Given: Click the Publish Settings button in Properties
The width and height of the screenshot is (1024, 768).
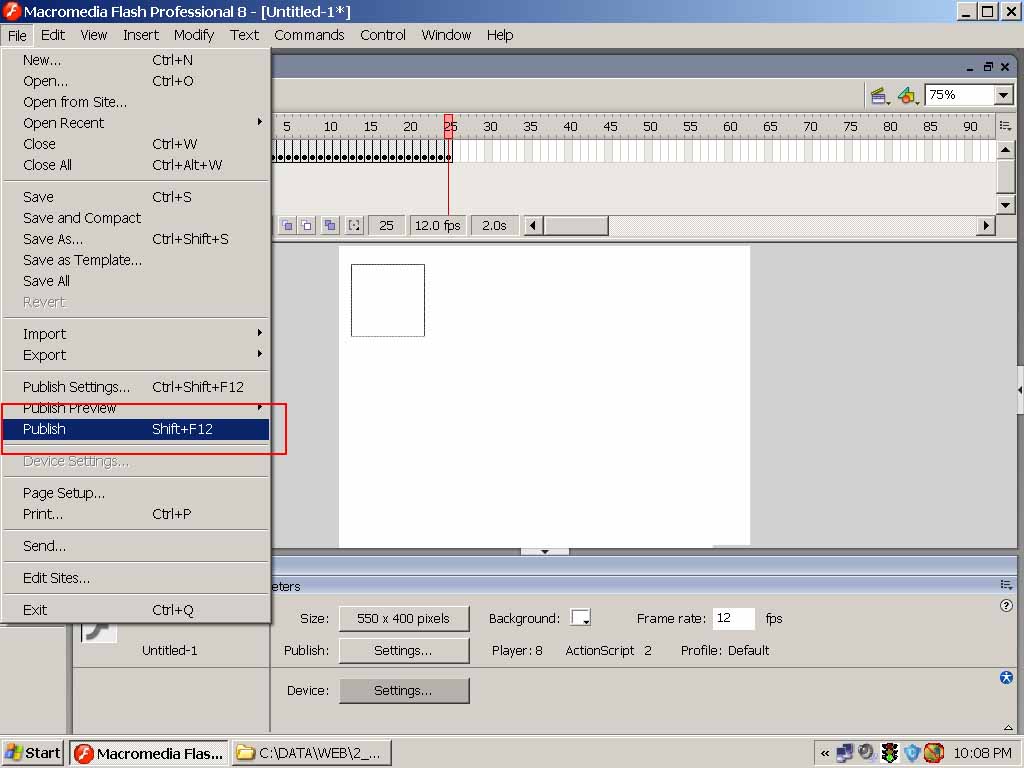Looking at the screenshot, I should (404, 650).
